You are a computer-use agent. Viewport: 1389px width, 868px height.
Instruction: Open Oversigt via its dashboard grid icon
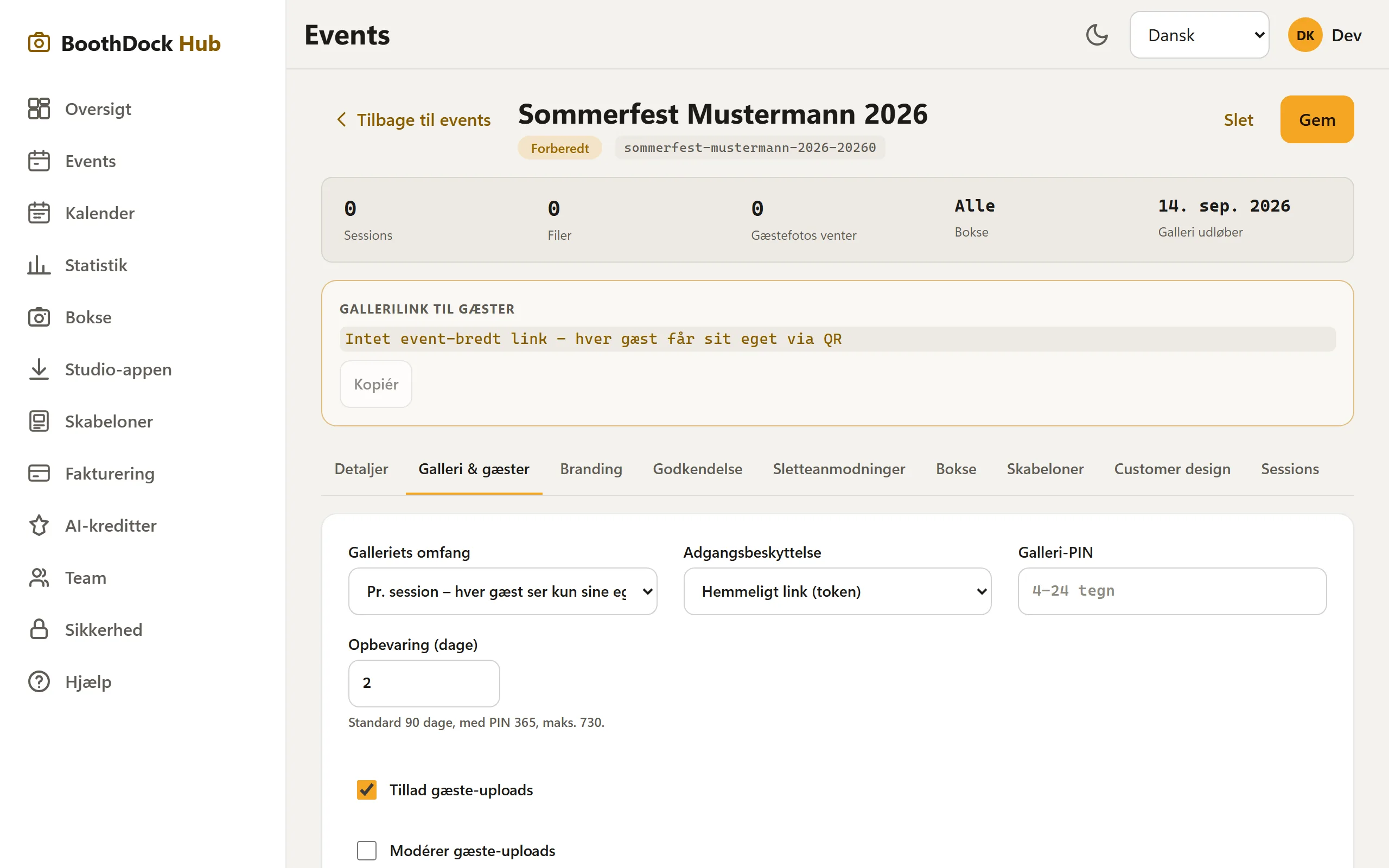(x=39, y=108)
